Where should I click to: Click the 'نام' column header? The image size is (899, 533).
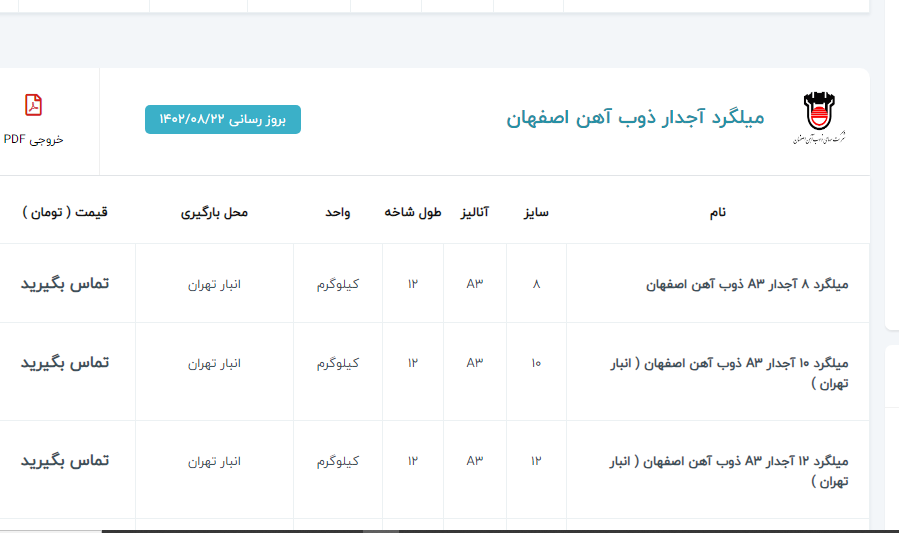pyautogui.click(x=717, y=212)
